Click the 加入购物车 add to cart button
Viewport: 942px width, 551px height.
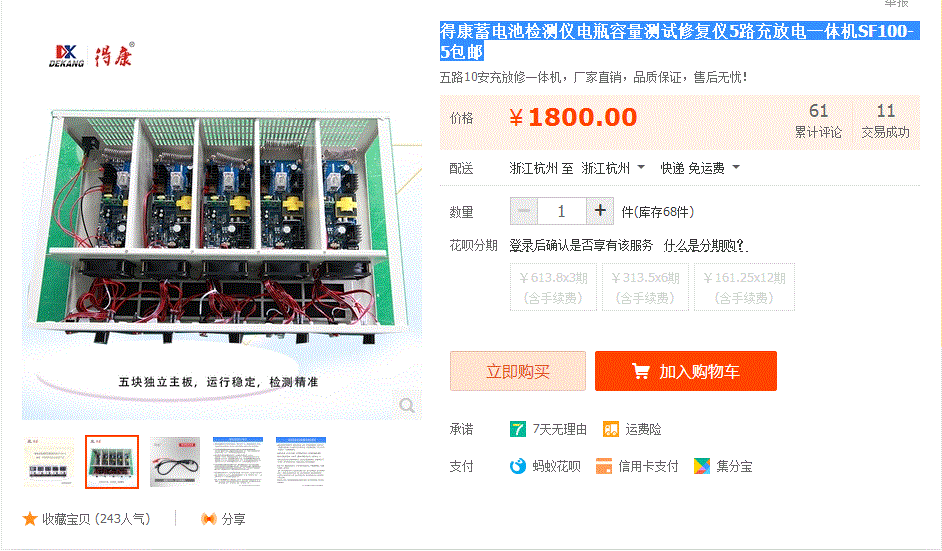click(x=685, y=371)
